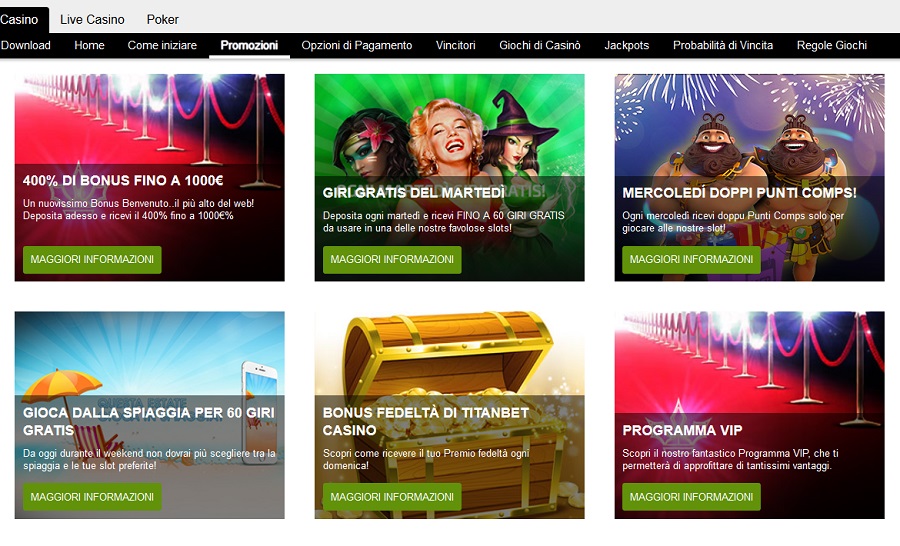Open the Poker tab

coord(162,20)
